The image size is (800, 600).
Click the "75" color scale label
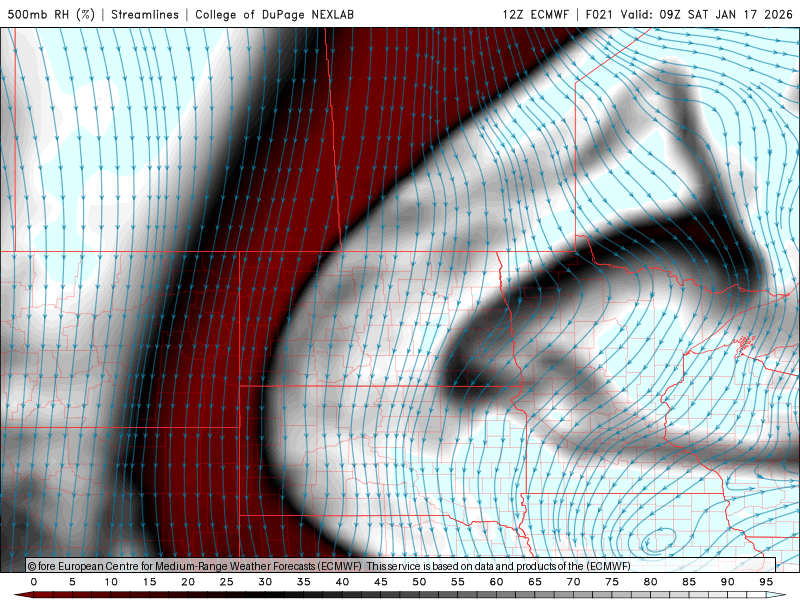pos(612,582)
